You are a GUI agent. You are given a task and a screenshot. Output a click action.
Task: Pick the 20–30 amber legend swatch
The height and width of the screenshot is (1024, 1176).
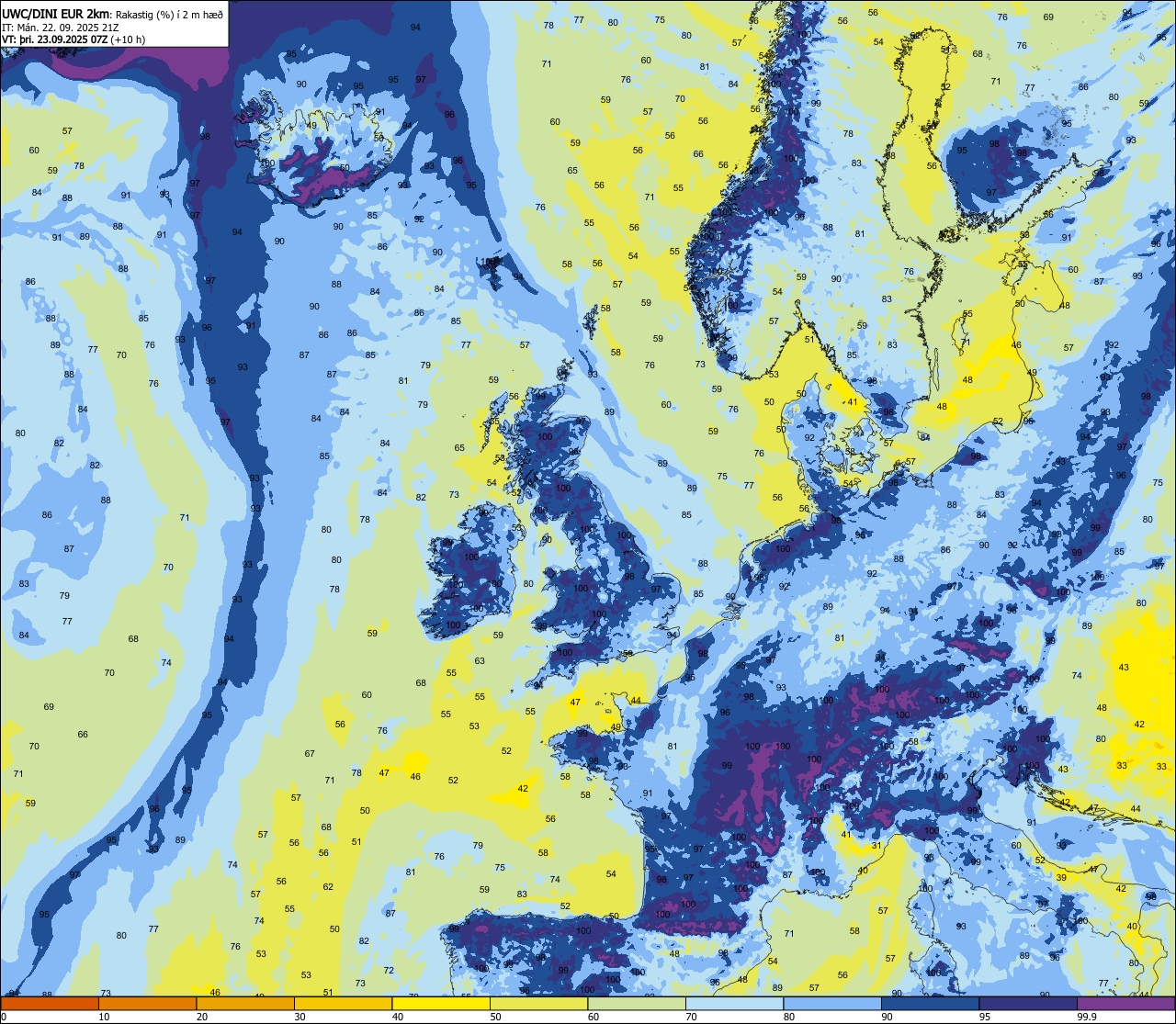pyautogui.click(x=245, y=1004)
